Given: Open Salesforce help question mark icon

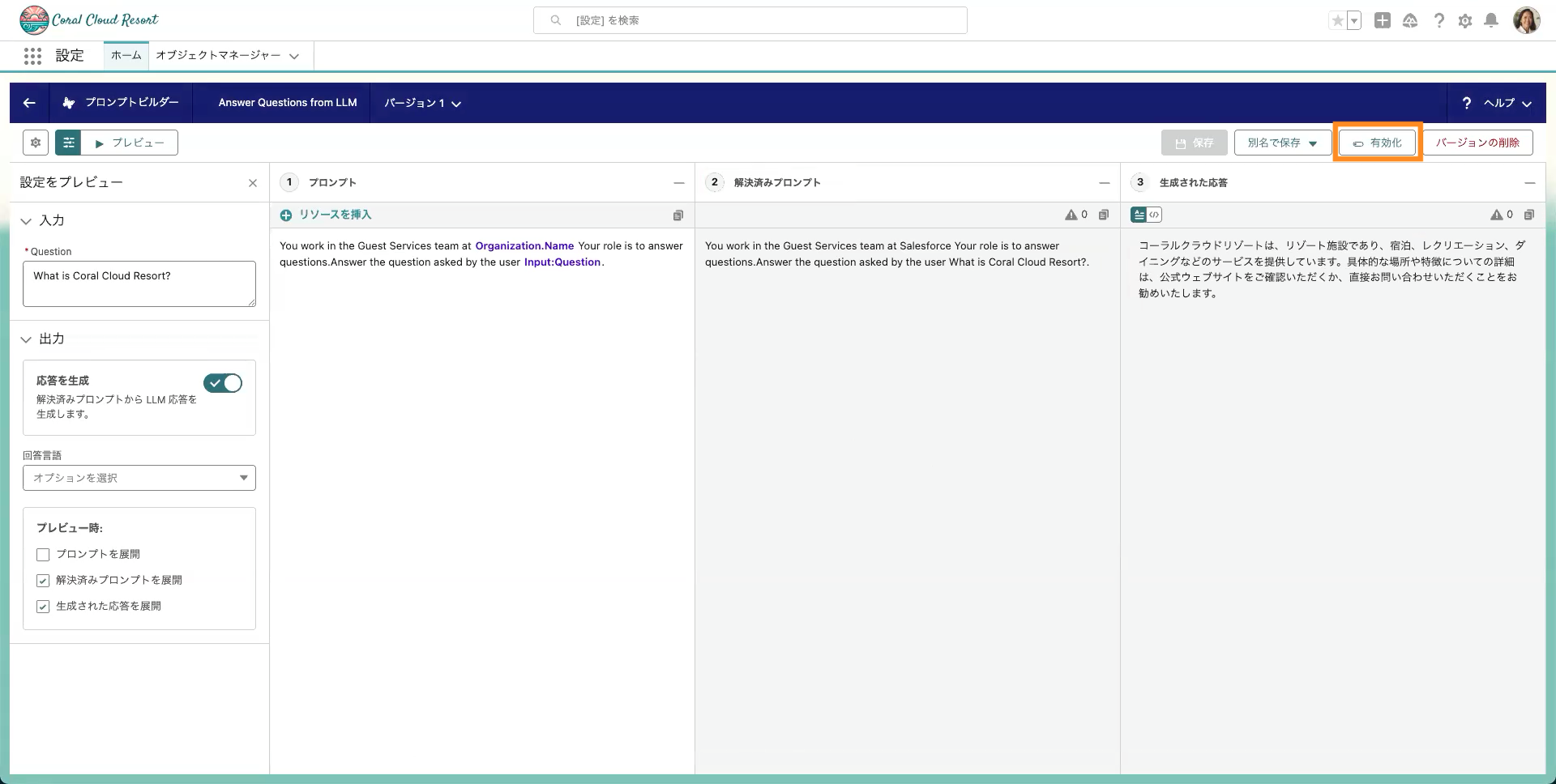Looking at the screenshot, I should 1438,20.
